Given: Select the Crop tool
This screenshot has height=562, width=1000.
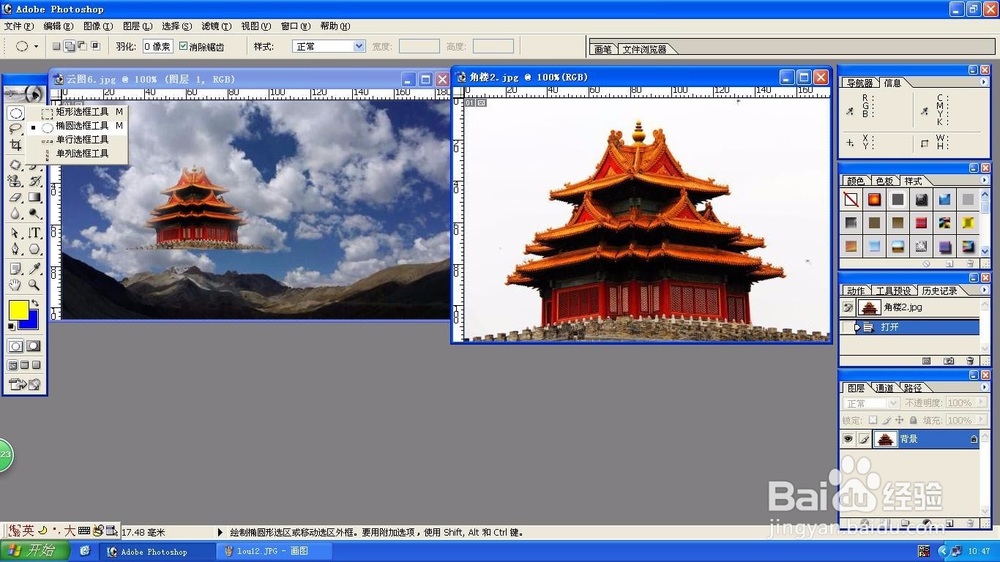Looking at the screenshot, I should click(x=16, y=145).
